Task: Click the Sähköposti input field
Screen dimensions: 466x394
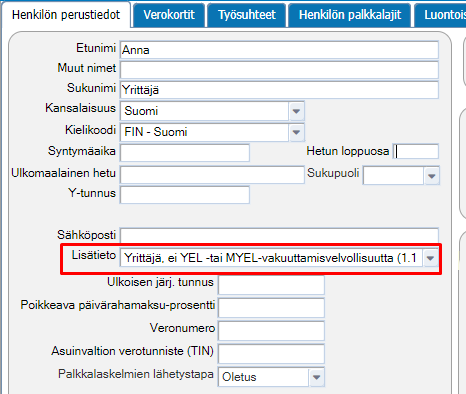Action: point(279,235)
